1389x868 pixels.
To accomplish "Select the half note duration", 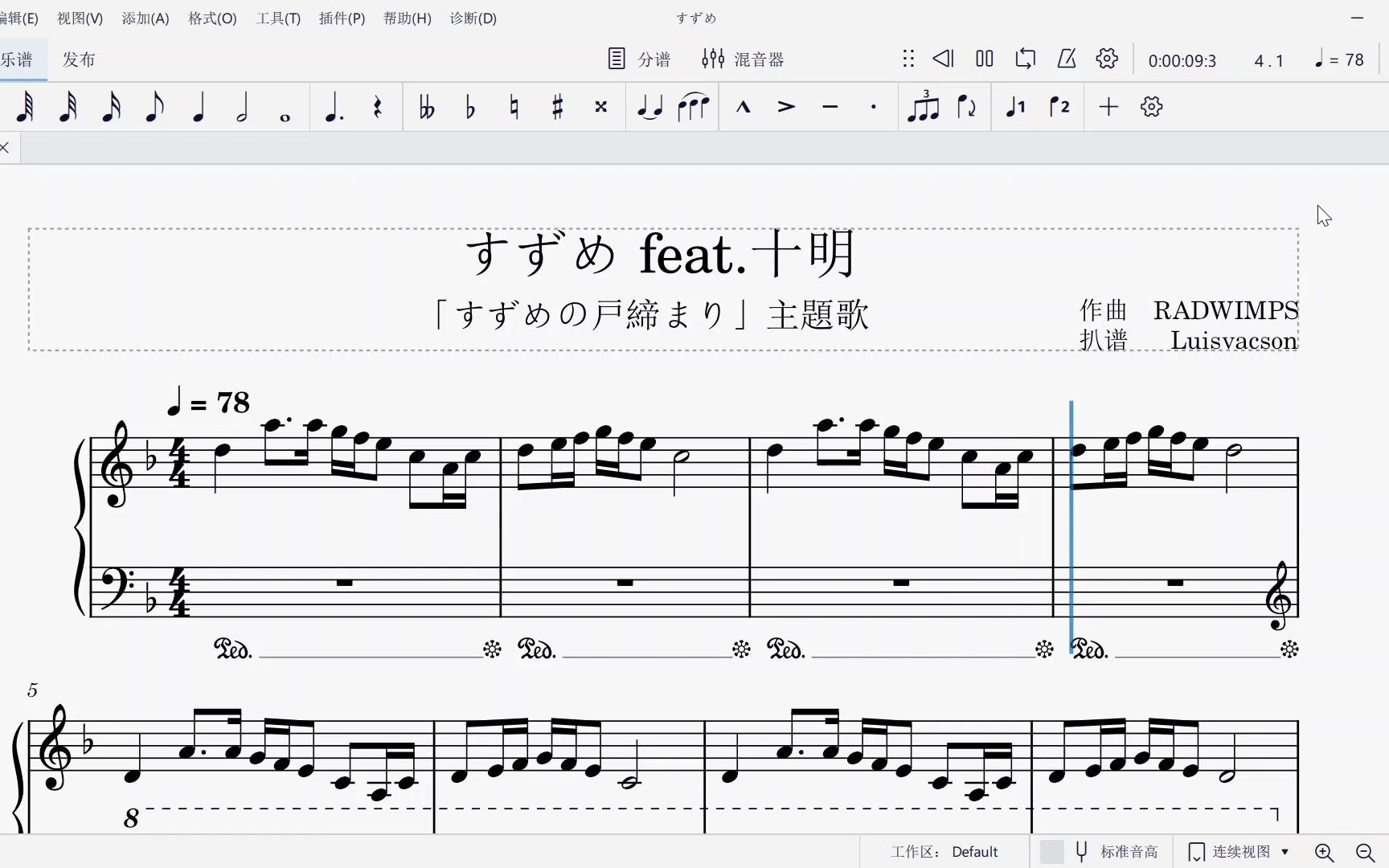I will pyautogui.click(x=242, y=107).
